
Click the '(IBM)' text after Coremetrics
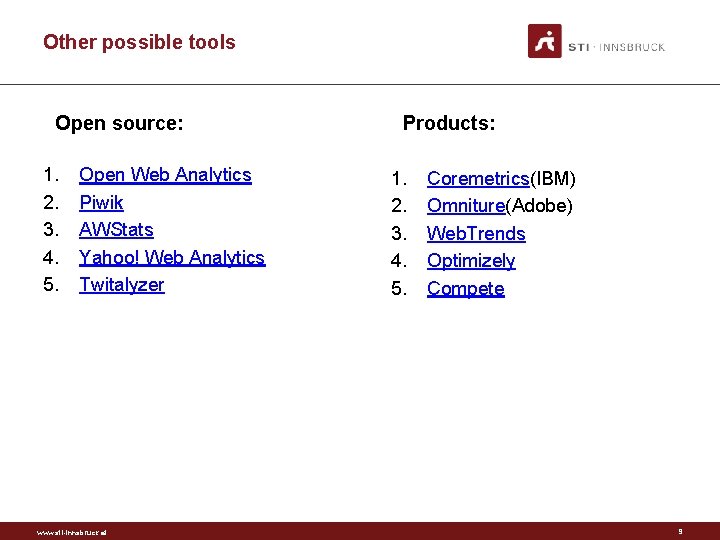tap(552, 179)
